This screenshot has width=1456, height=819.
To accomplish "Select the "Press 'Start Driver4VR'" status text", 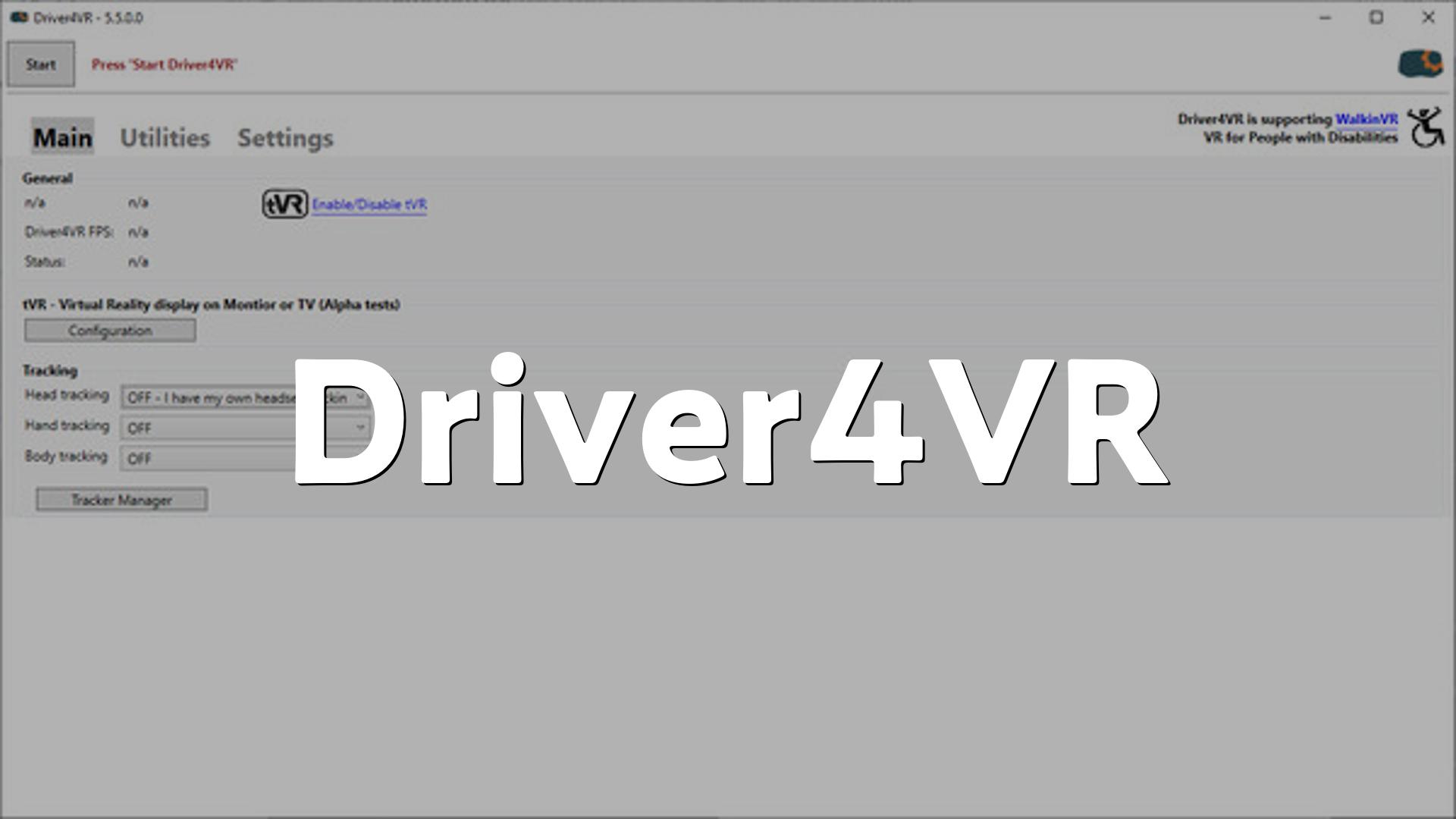I will (165, 64).
